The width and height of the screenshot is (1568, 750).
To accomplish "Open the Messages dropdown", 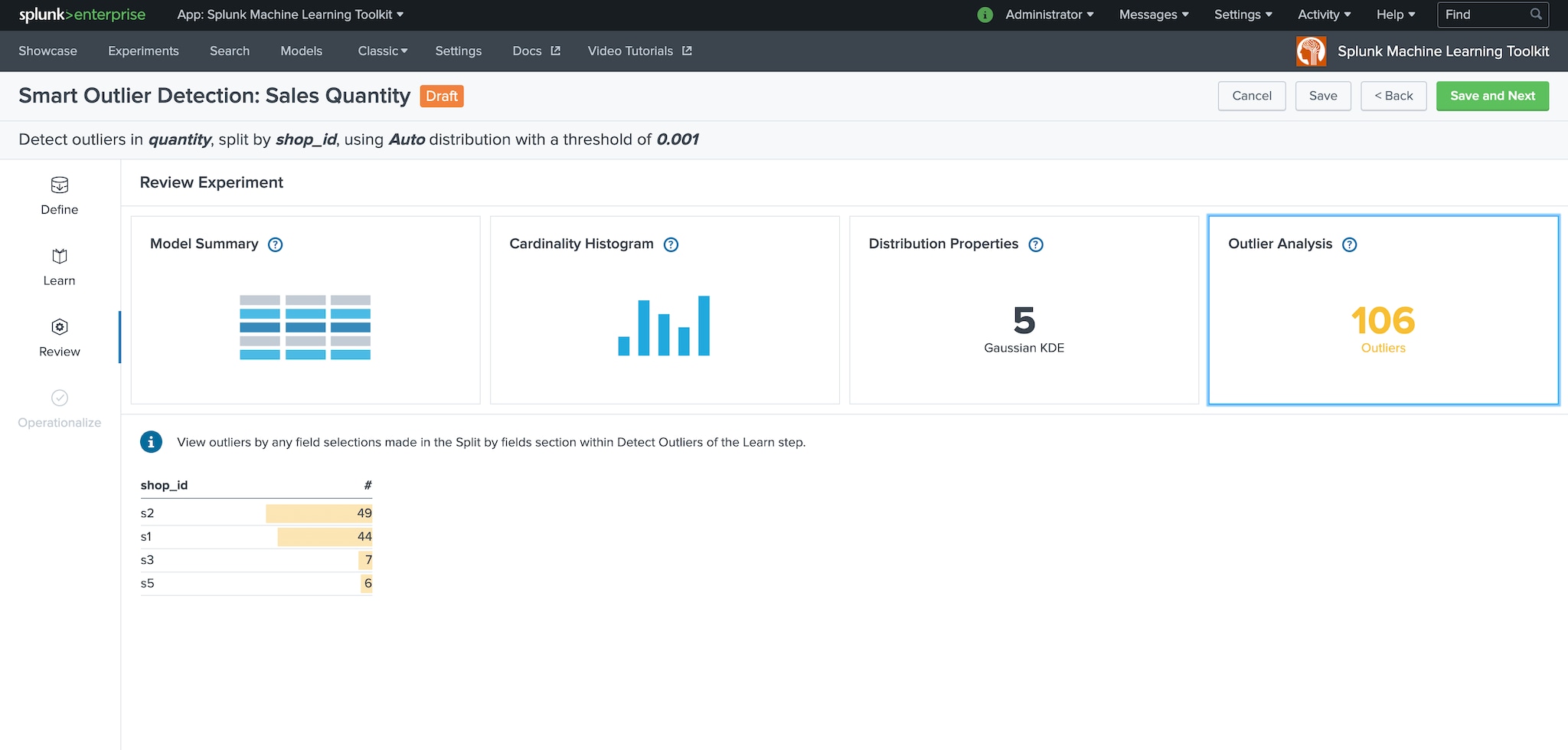I will (x=1154, y=15).
